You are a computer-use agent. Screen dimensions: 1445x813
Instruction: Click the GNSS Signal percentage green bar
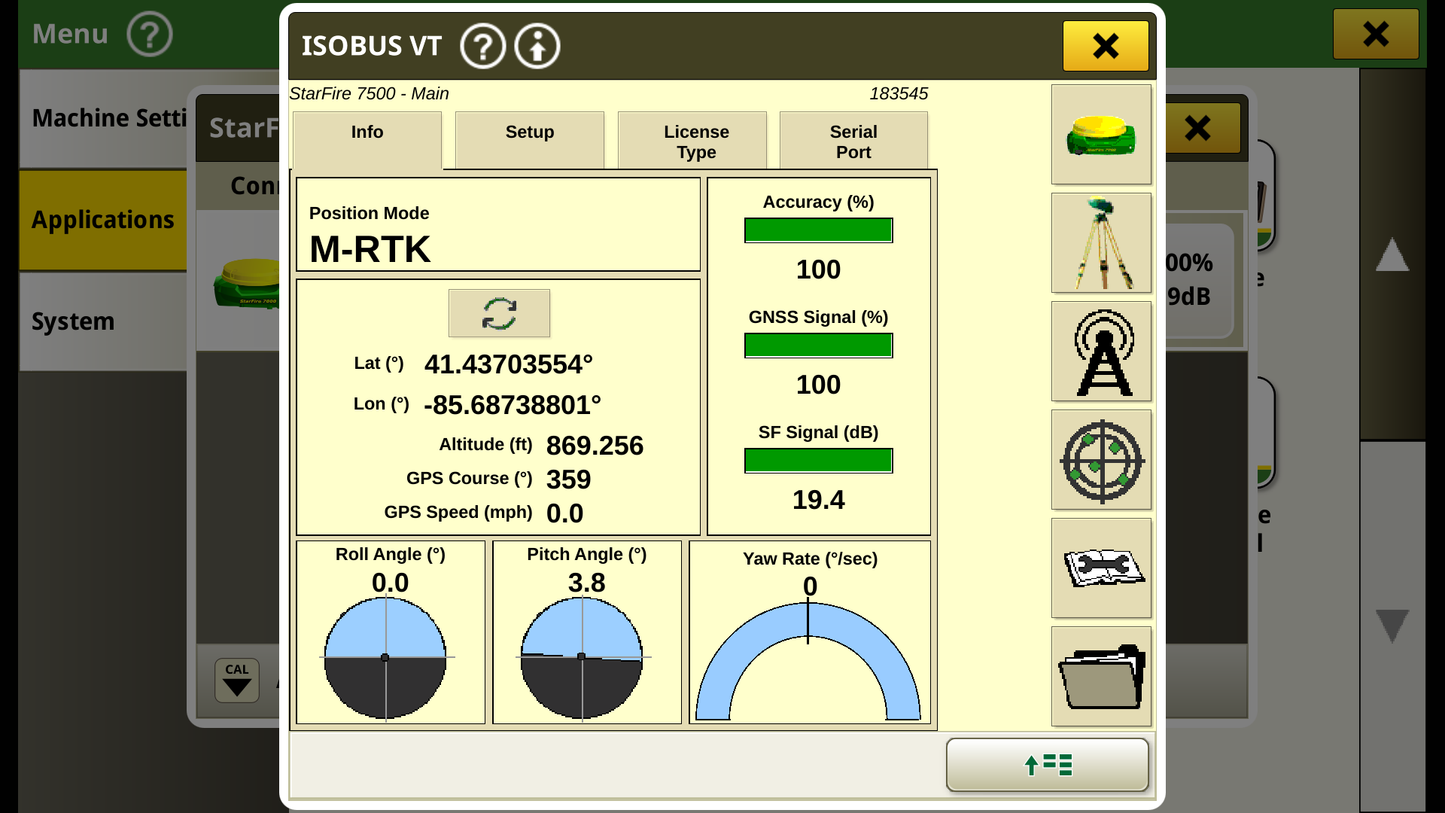818,346
